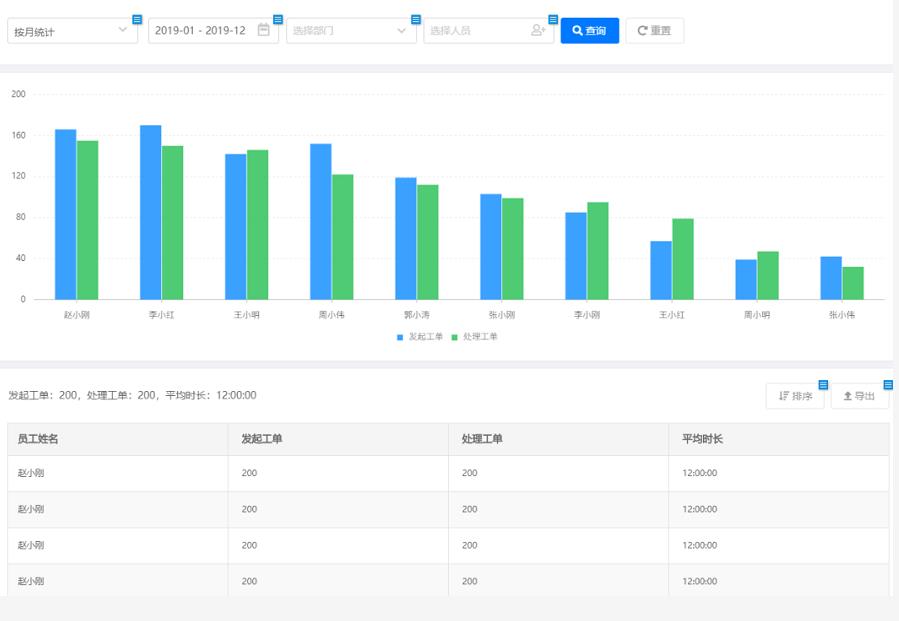Click the calendar icon in date range field
Viewport: 899px width, 621px height.
click(x=264, y=30)
